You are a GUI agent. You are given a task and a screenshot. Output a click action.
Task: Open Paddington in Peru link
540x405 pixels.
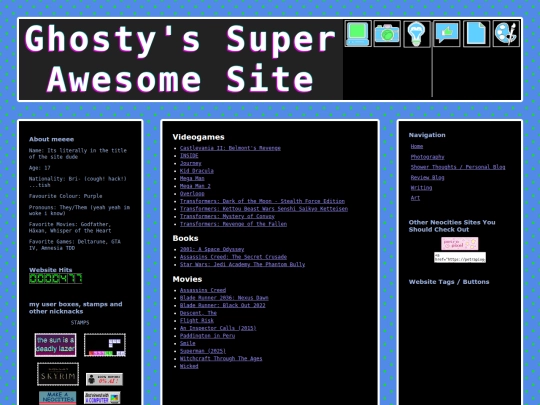(207, 336)
